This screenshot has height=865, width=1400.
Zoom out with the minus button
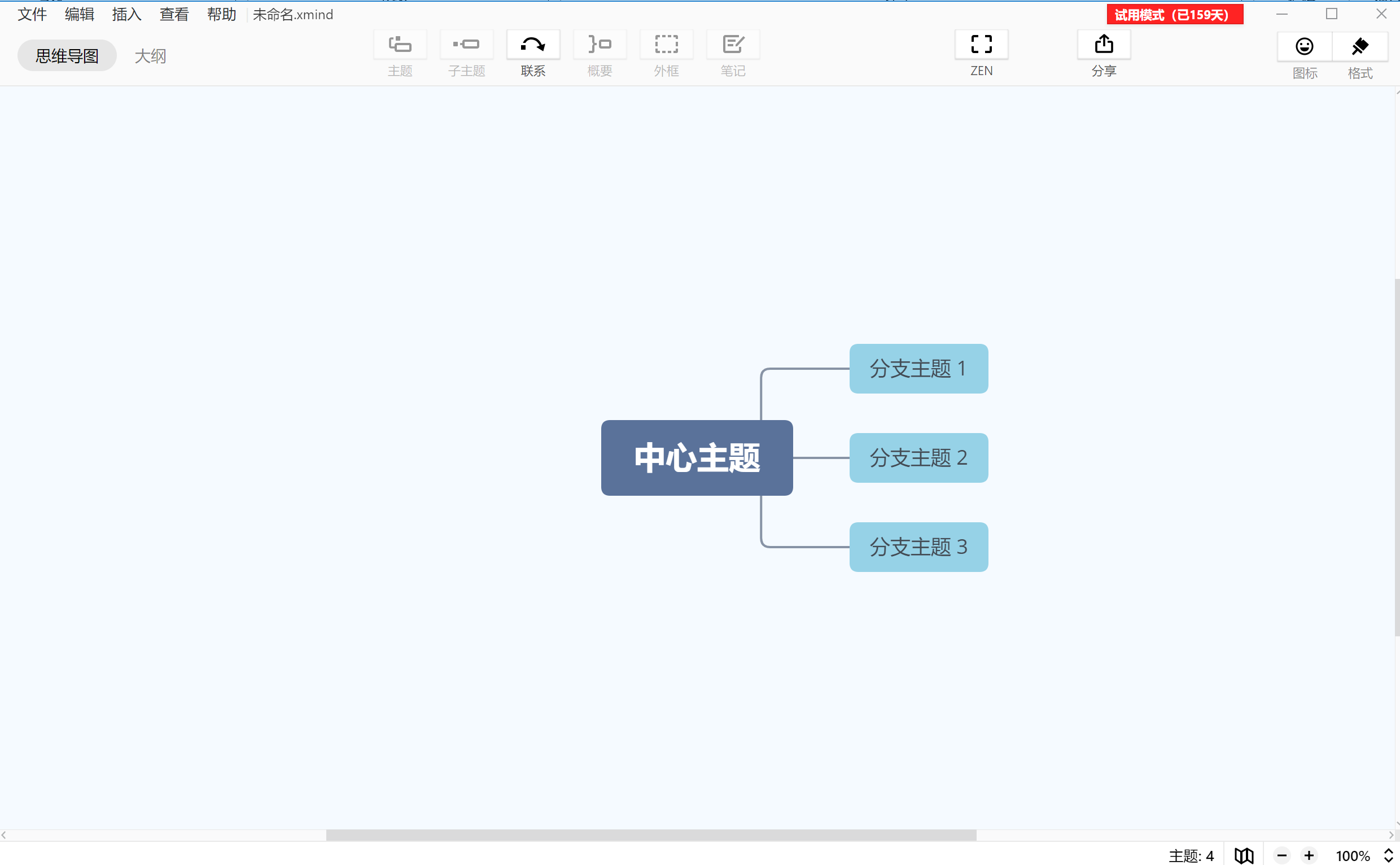[x=1281, y=855]
